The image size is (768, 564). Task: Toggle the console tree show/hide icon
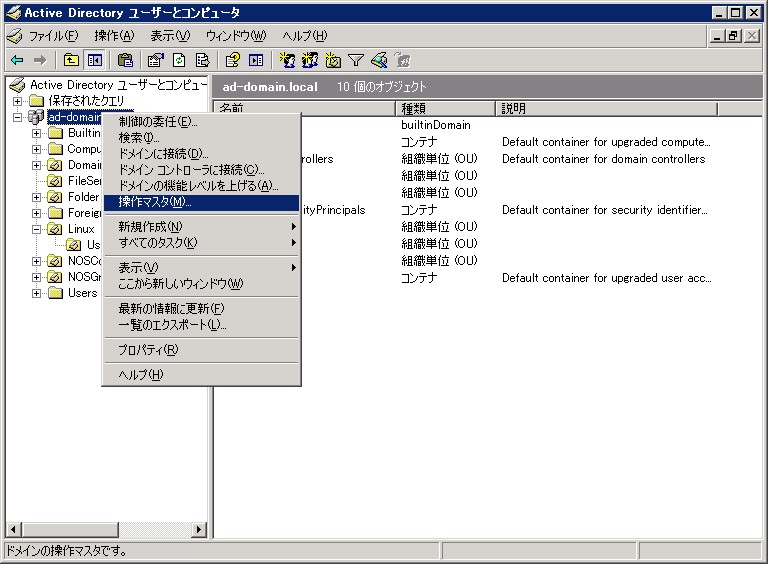[x=95, y=60]
